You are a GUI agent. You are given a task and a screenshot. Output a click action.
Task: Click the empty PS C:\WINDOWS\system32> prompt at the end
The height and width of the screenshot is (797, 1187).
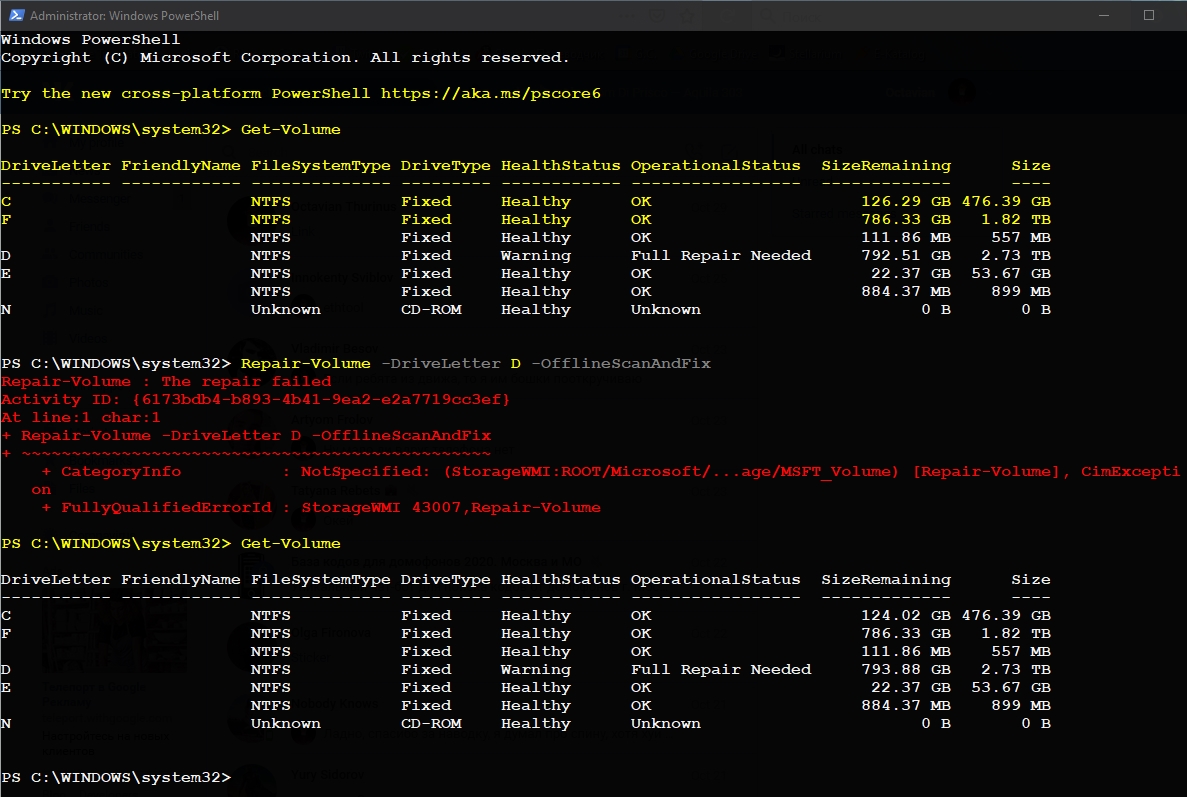(116, 777)
